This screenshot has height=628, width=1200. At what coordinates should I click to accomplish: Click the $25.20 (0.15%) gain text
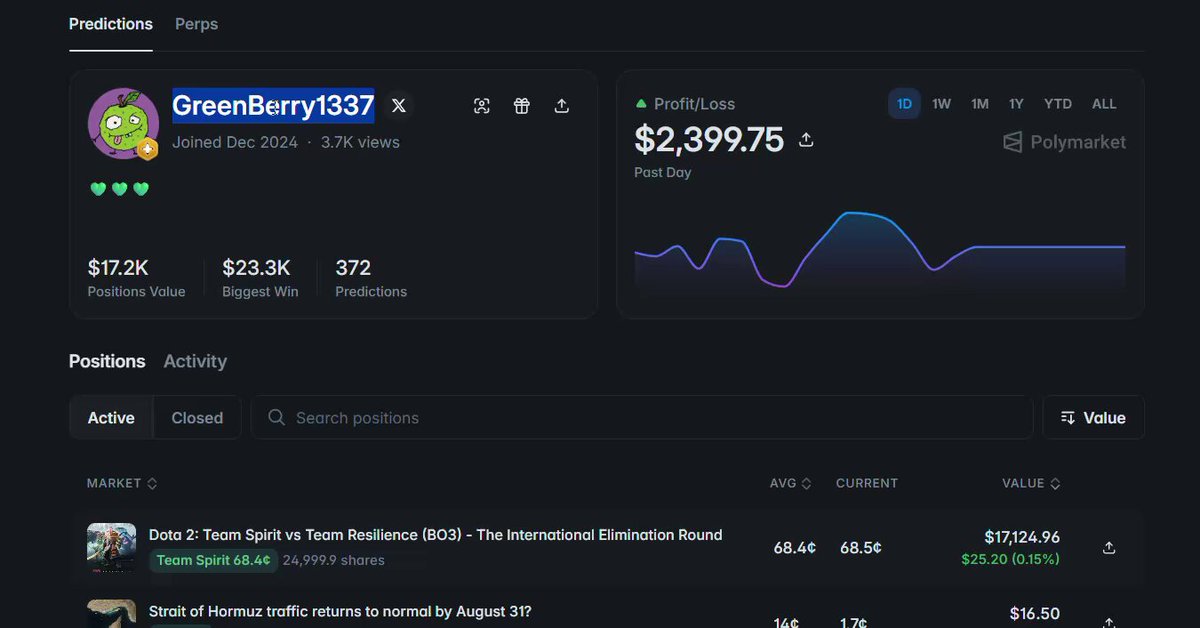pyautogui.click(x=1010, y=559)
